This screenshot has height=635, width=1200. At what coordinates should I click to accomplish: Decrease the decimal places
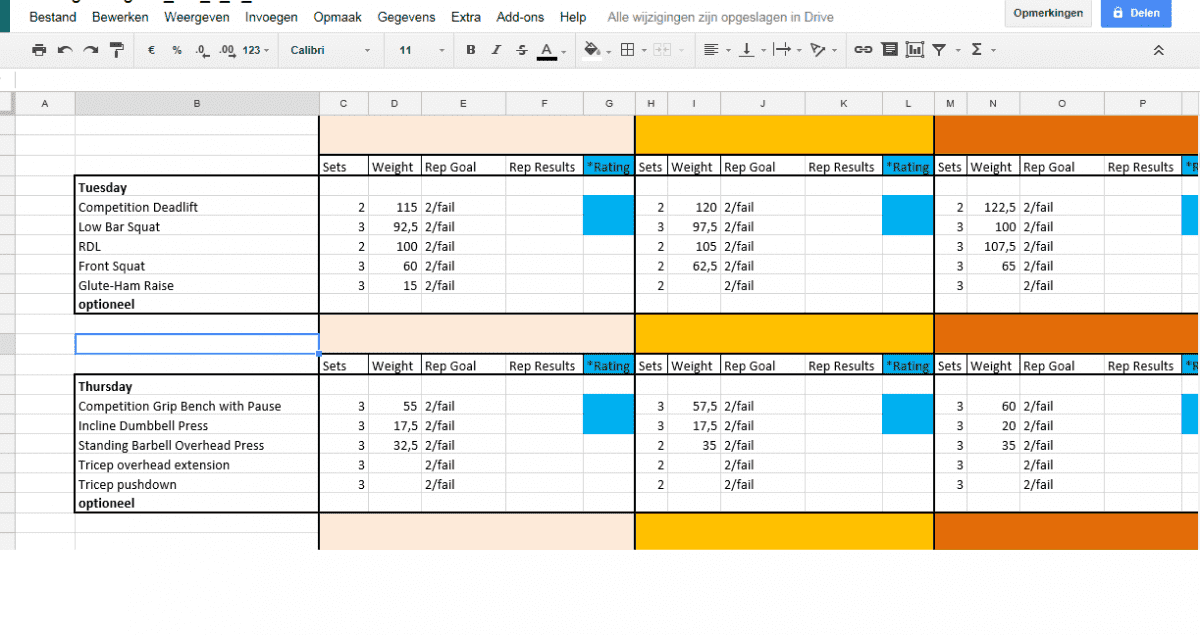[x=200, y=49]
